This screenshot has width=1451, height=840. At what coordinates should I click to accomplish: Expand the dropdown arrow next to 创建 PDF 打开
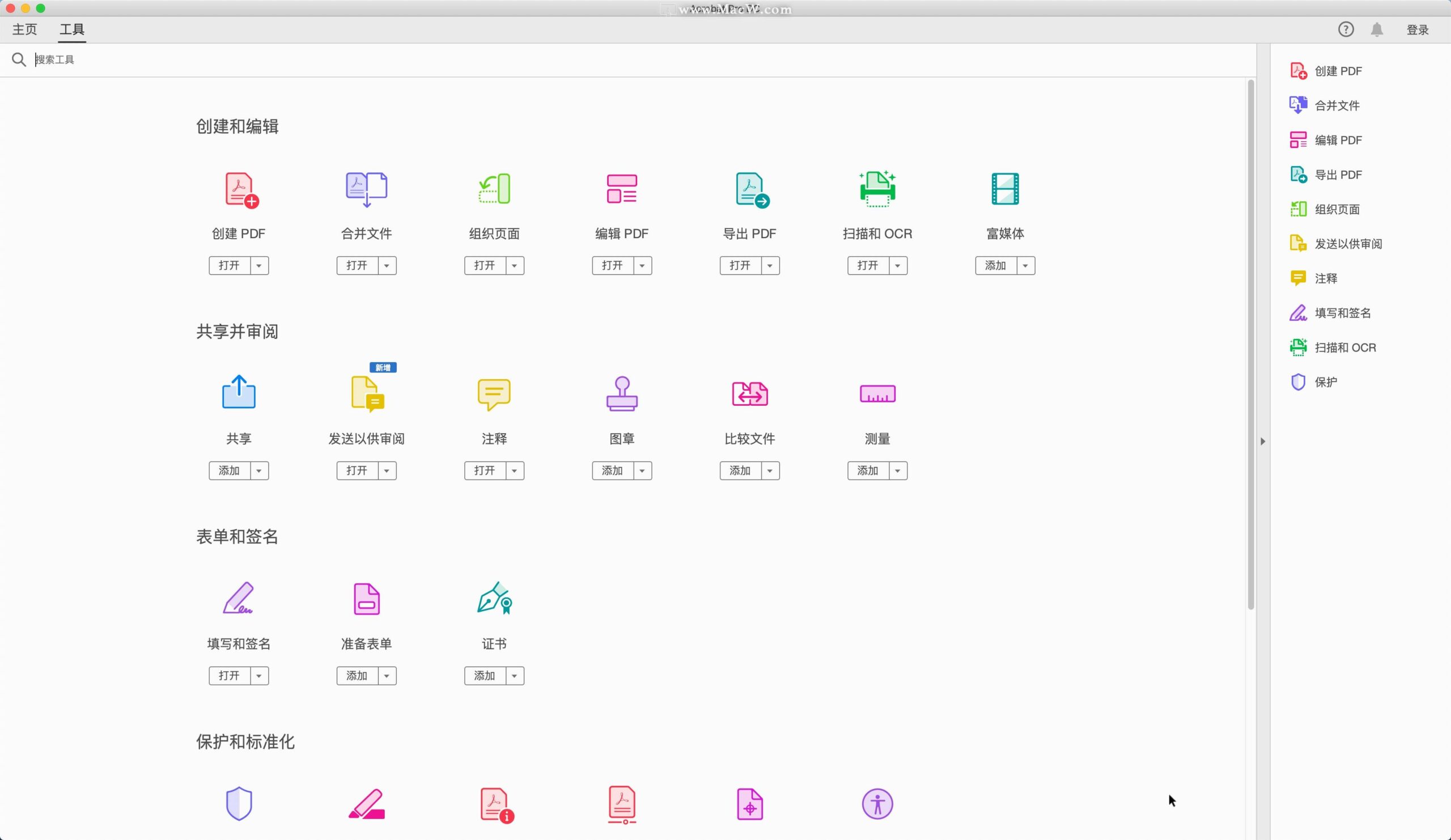(x=260, y=265)
